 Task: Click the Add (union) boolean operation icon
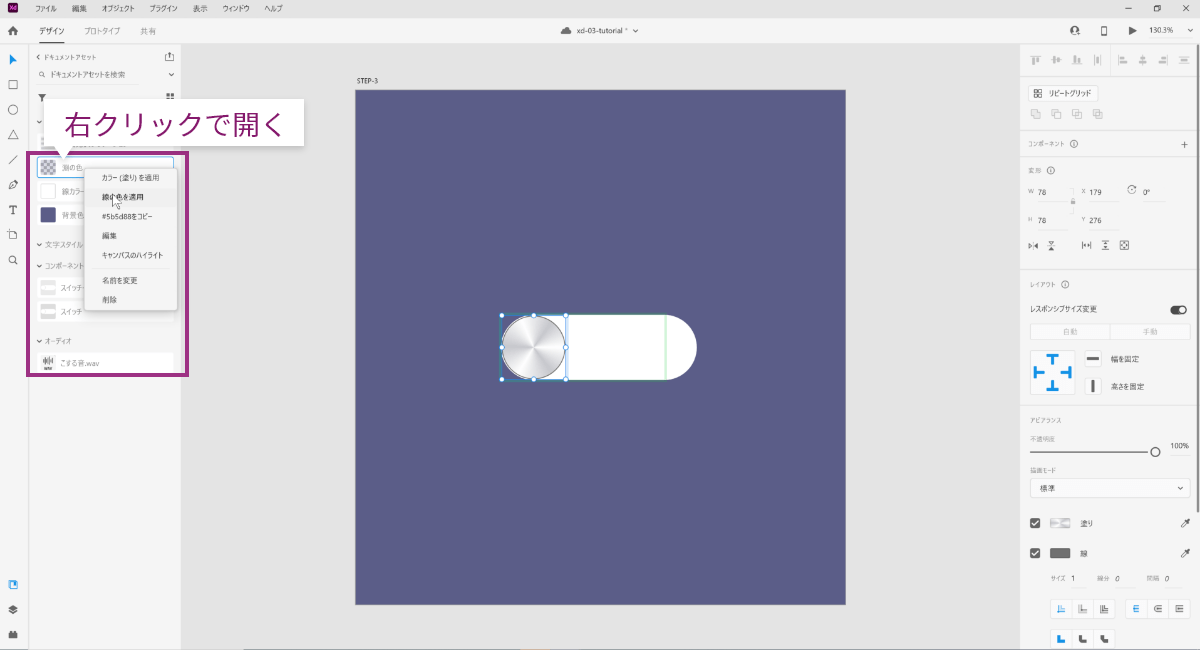(x=1036, y=114)
